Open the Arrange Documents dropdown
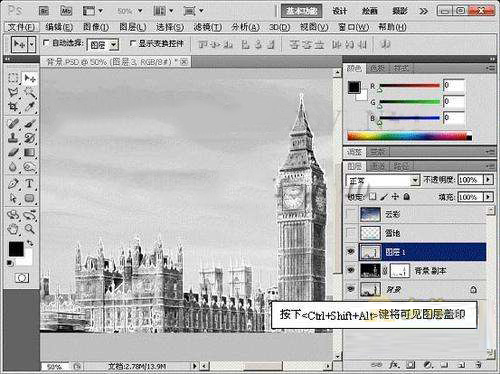500x374 pixels. tap(163, 11)
